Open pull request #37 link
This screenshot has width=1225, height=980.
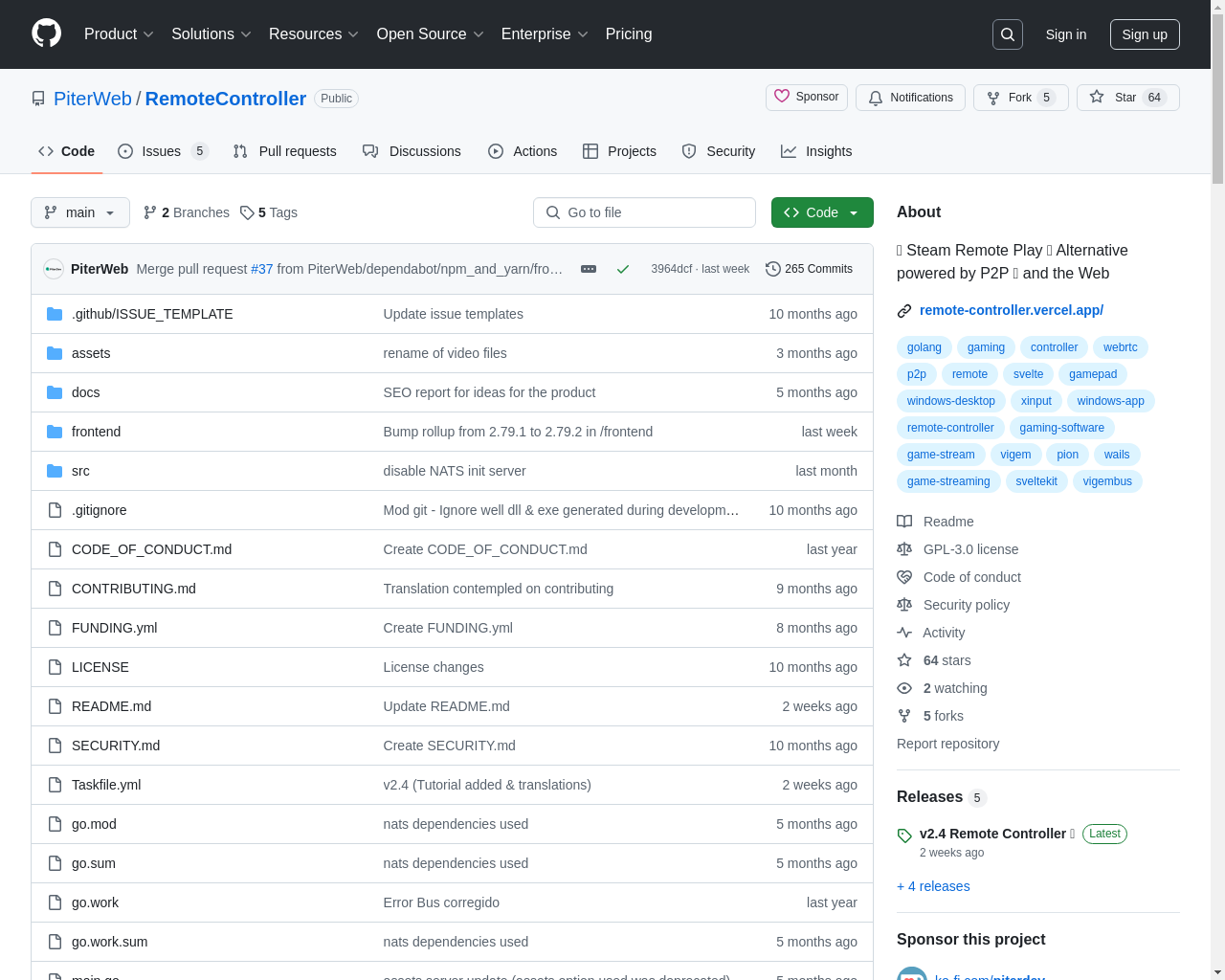[262, 269]
